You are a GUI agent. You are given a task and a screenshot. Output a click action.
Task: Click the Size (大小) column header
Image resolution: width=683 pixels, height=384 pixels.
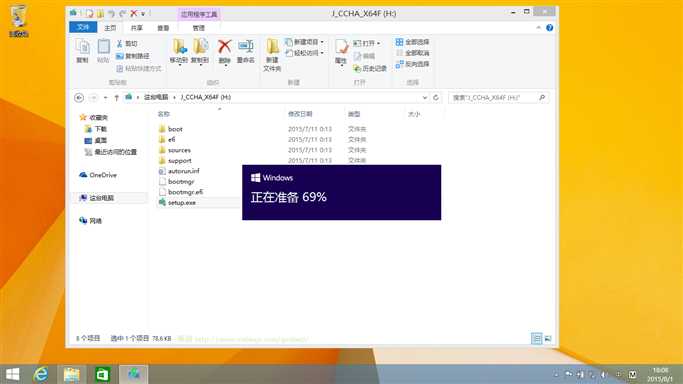414,114
